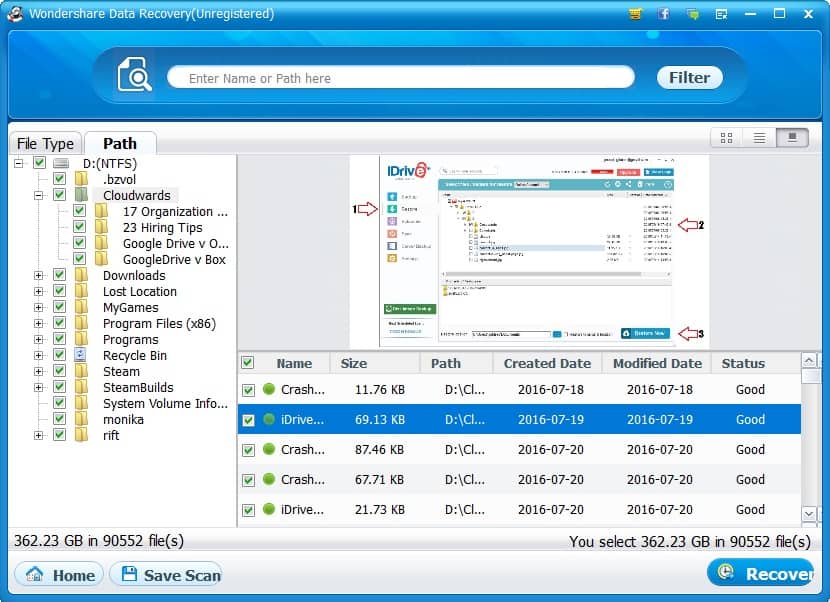Sort by the Modified Date column header
The height and width of the screenshot is (602, 830).
(x=657, y=363)
